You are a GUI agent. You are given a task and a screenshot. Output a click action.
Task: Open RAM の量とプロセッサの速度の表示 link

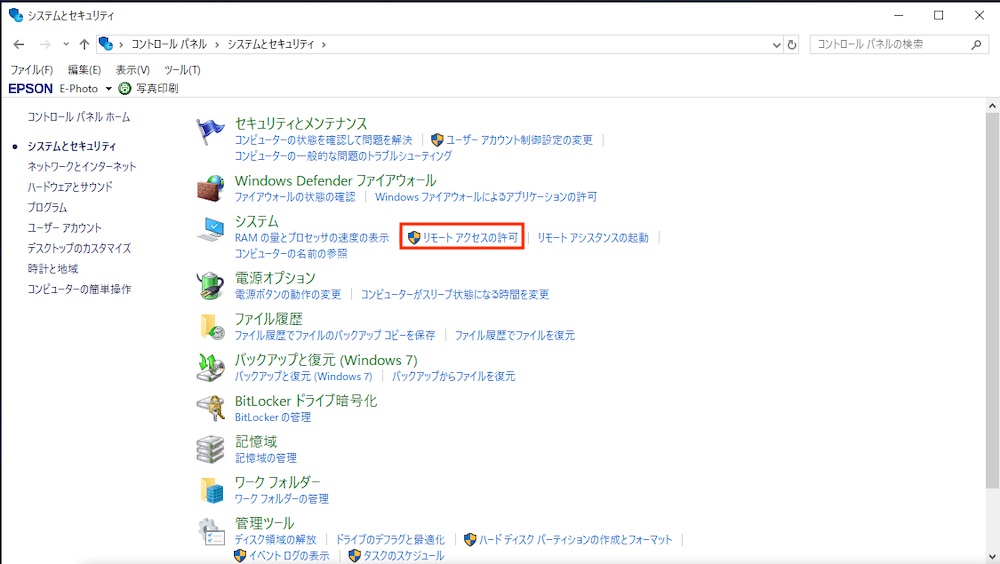tap(312, 237)
